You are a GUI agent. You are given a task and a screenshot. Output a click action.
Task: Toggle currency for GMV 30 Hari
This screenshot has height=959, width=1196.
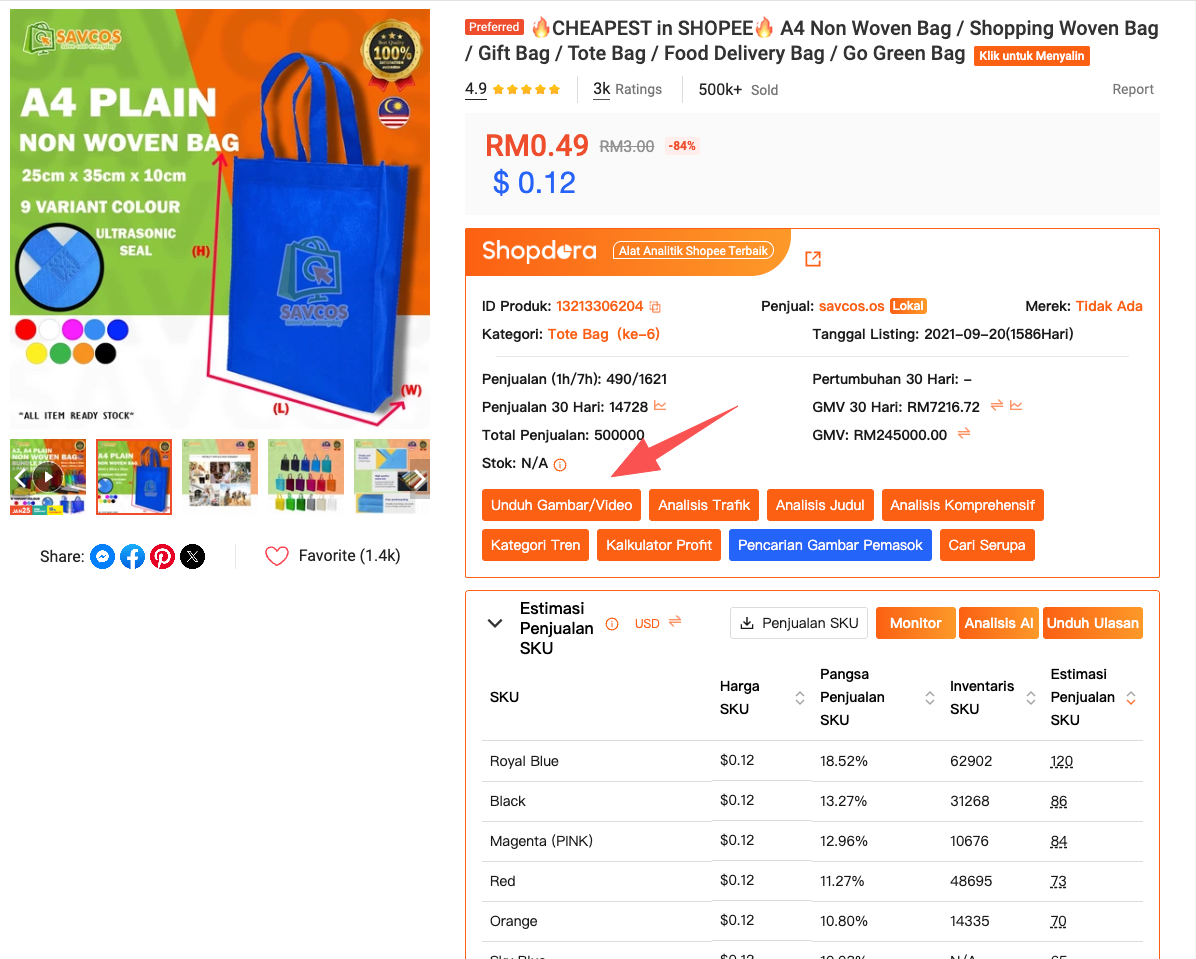[x=996, y=406]
